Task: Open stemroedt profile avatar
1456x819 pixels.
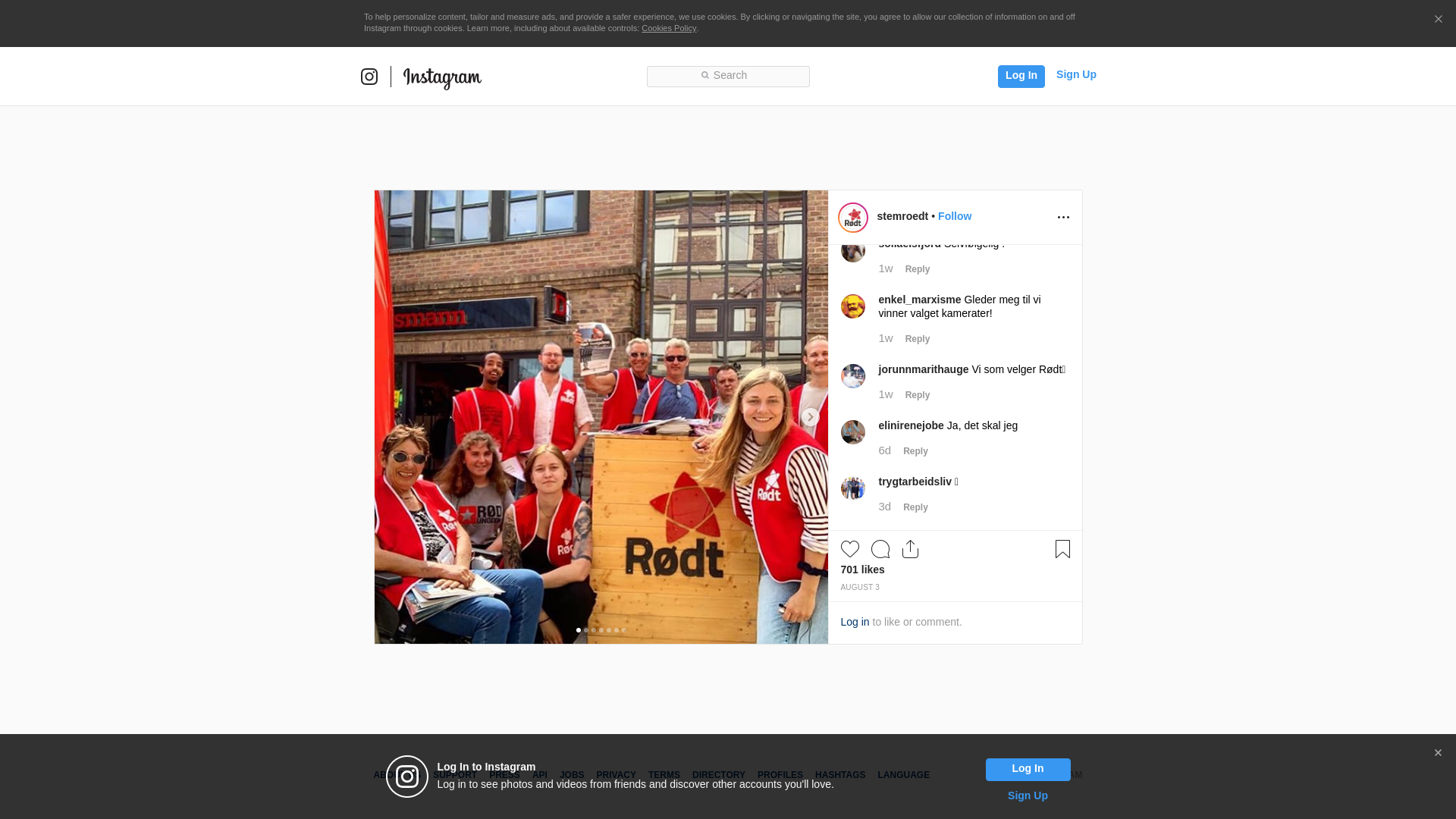Action: coord(852,218)
